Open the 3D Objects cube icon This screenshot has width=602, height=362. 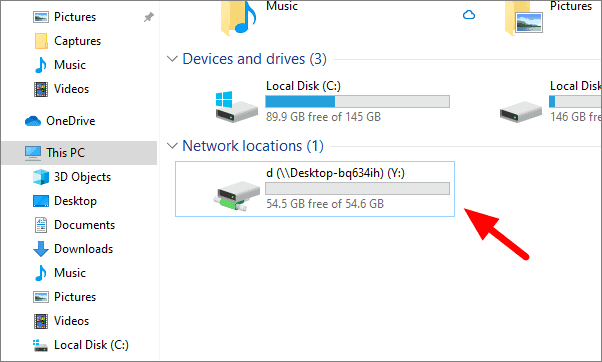pos(41,177)
